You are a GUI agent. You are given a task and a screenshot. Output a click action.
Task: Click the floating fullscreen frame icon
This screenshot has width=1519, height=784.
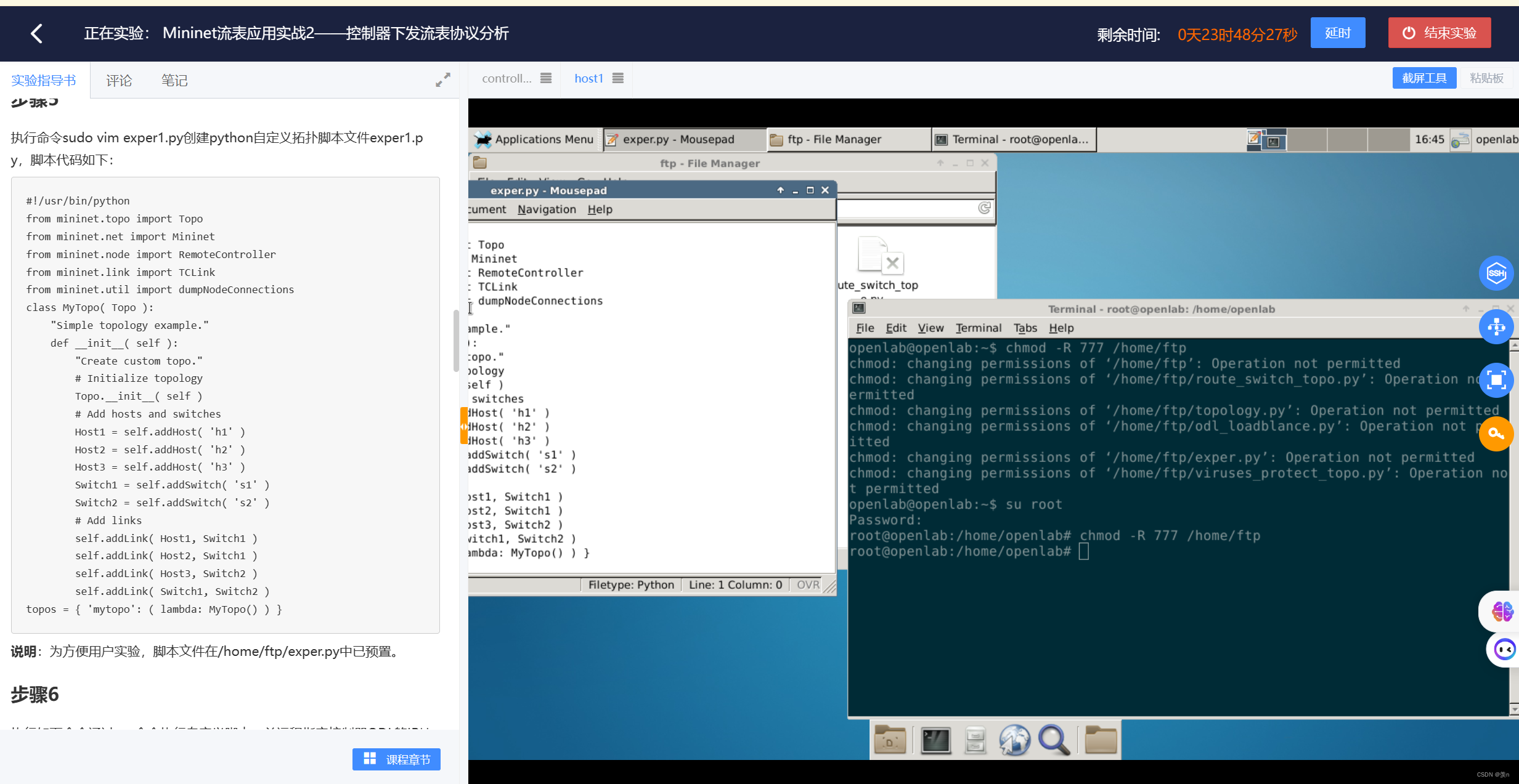pos(1496,380)
